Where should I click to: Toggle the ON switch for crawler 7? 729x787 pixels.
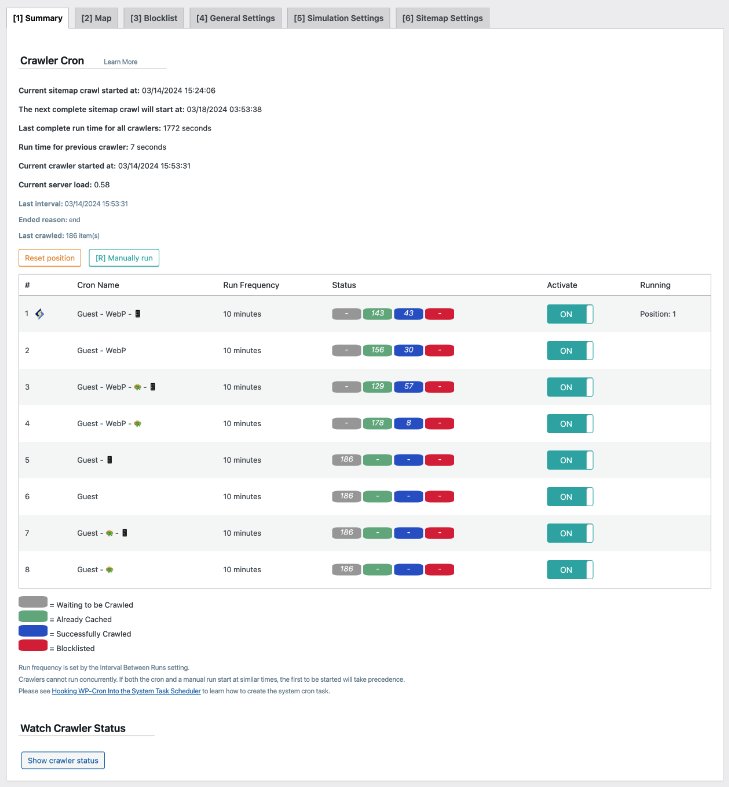(x=570, y=533)
